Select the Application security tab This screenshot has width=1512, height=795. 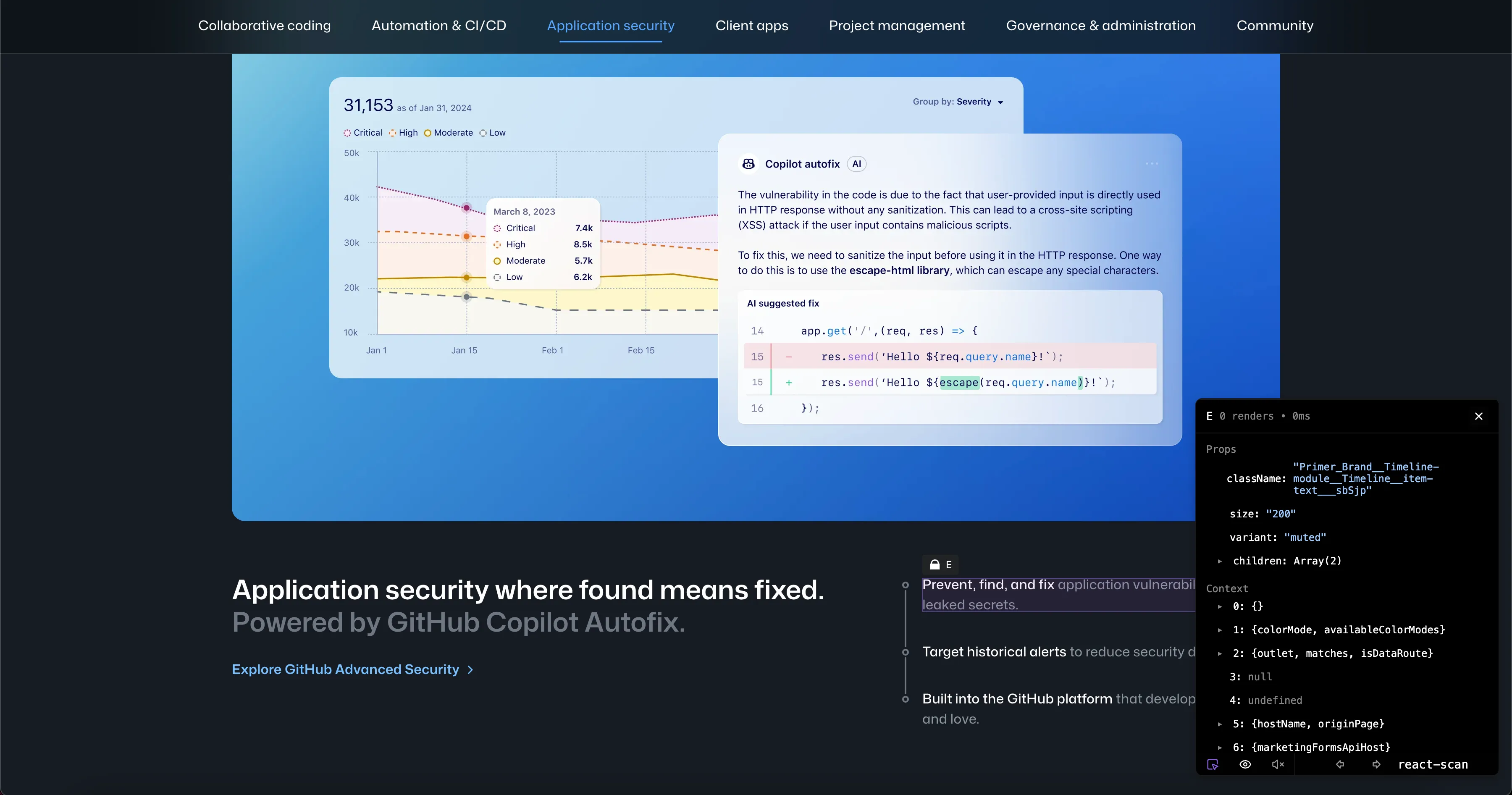tap(611, 26)
